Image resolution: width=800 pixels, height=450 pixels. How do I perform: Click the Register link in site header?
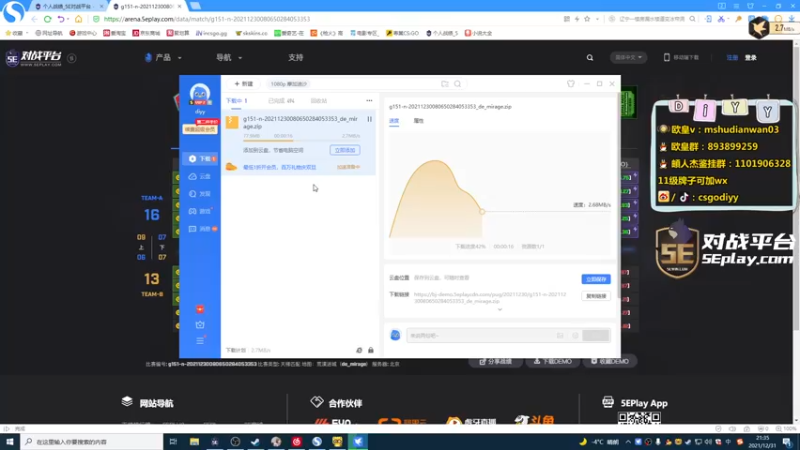732,58
